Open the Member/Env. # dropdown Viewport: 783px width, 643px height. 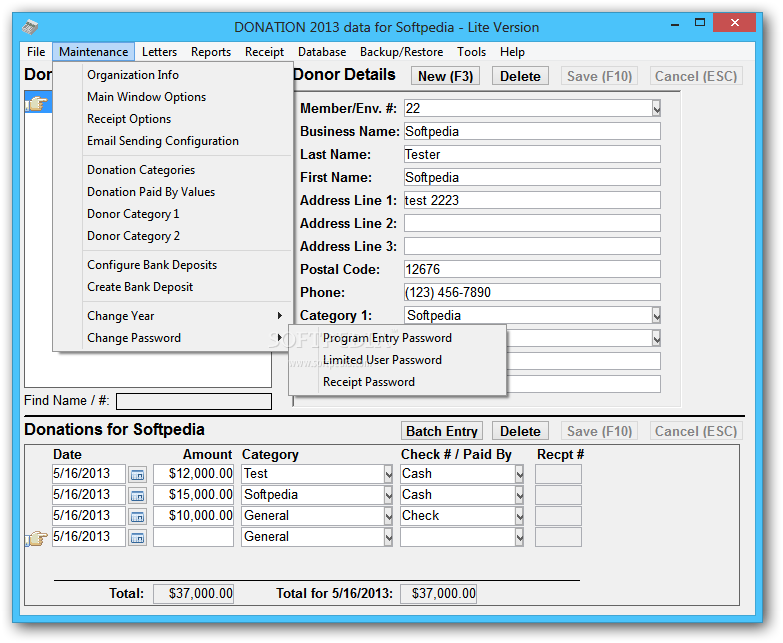[656, 108]
